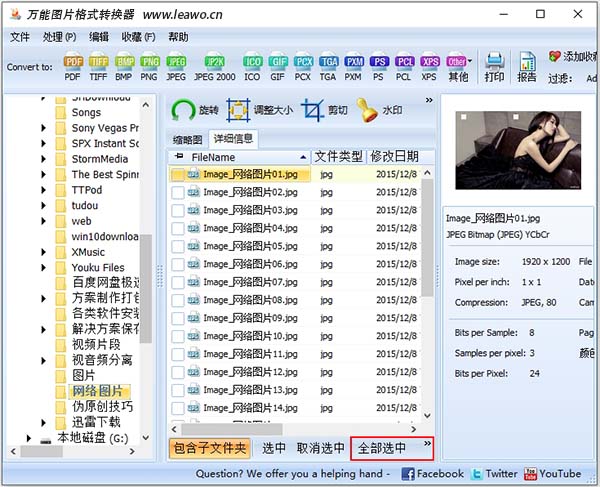600x487 pixels.
Task: Convert images to PNG
Action: (149, 66)
